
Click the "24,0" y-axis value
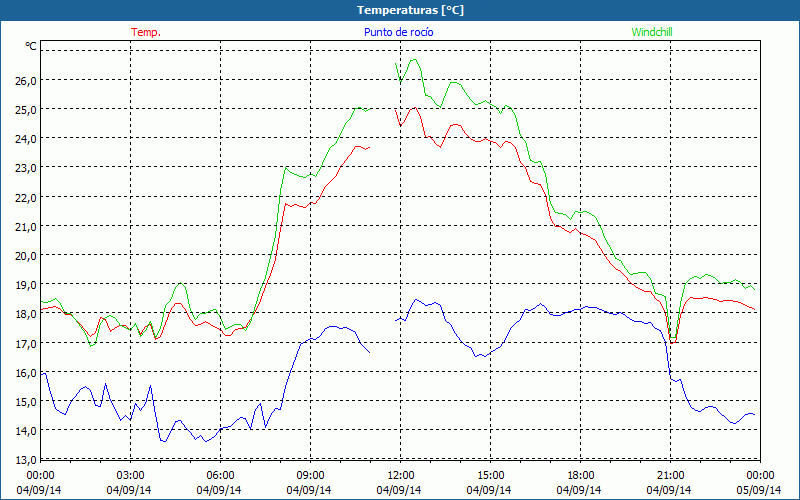coord(25,139)
